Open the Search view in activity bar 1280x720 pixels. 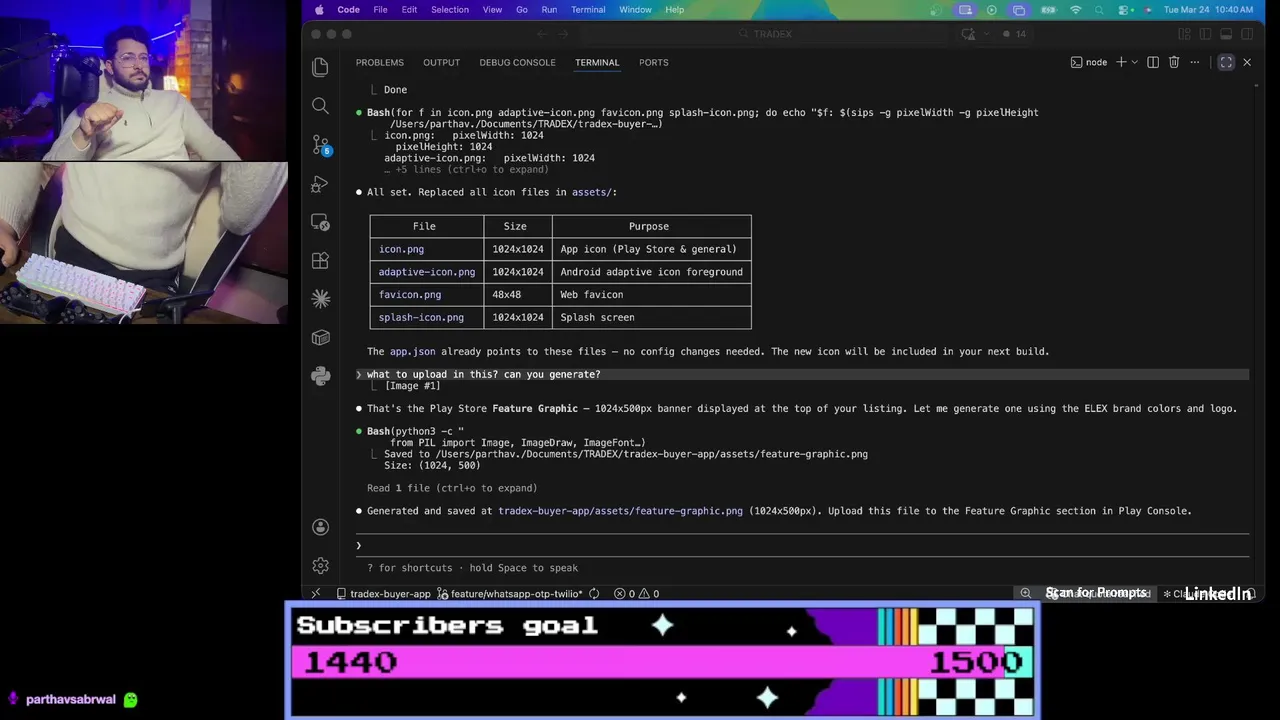pyautogui.click(x=320, y=106)
